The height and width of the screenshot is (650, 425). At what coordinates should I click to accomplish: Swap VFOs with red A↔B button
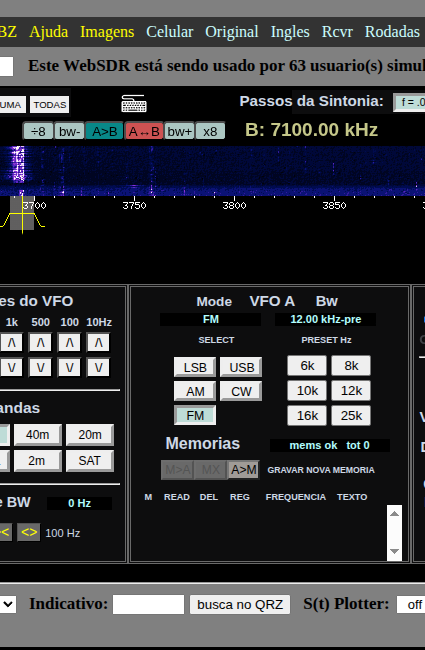(144, 131)
